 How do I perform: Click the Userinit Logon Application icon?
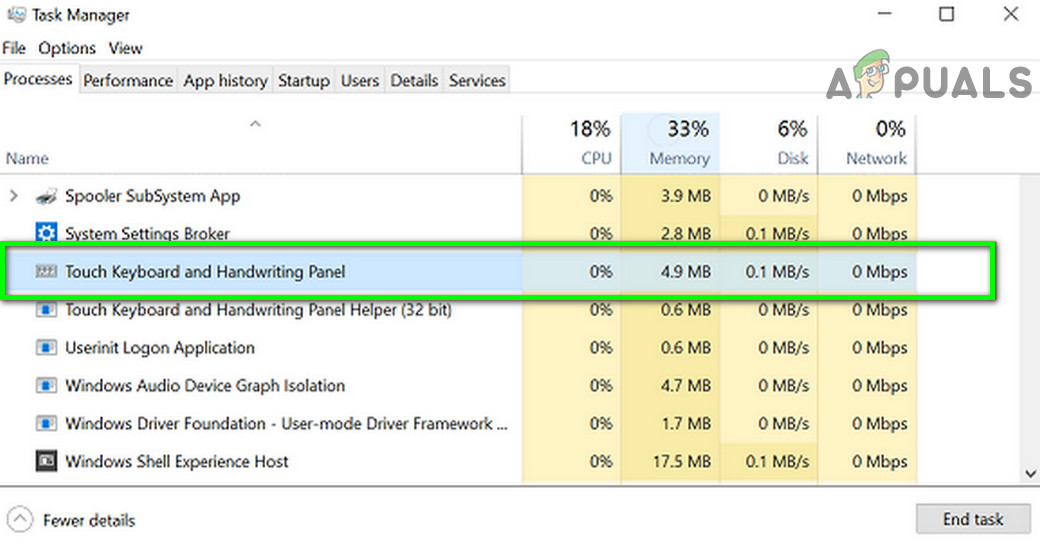click(46, 348)
